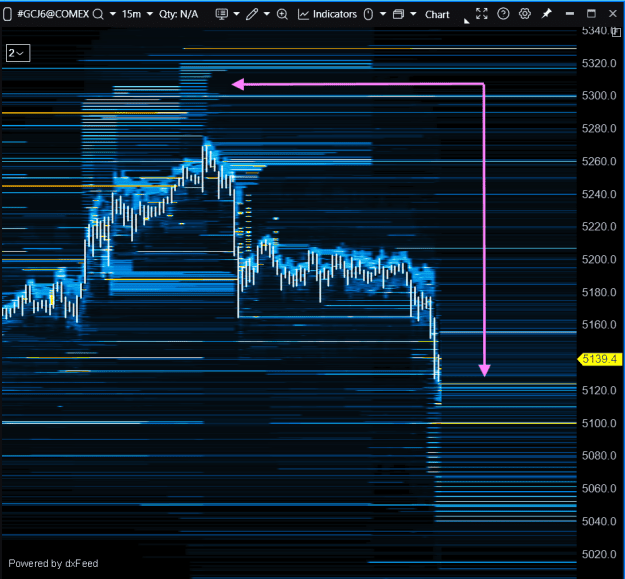The image size is (625, 579).
Task: Click the 5040.0 price axis label
Action: [x=599, y=521]
